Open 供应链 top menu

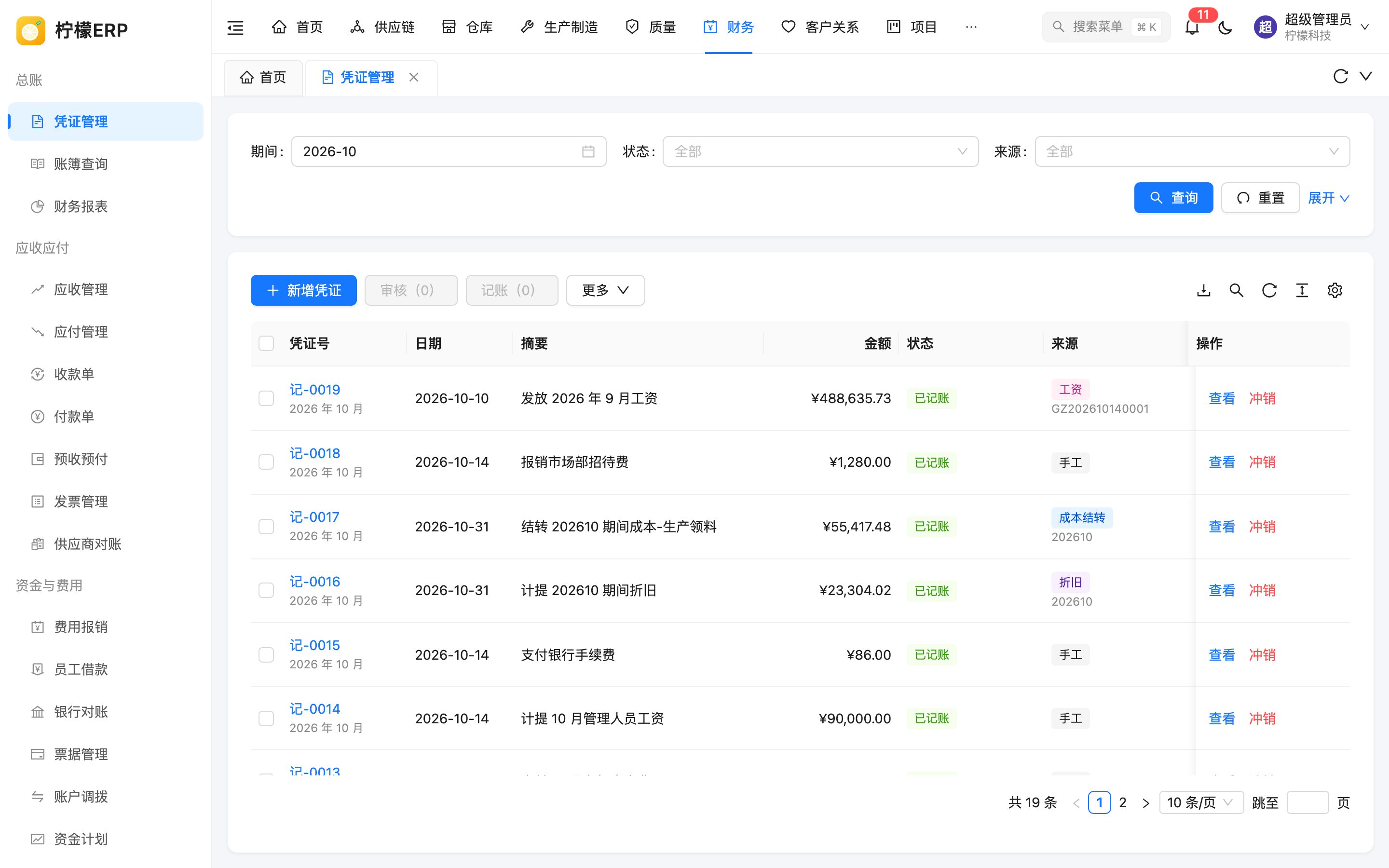pos(382,27)
